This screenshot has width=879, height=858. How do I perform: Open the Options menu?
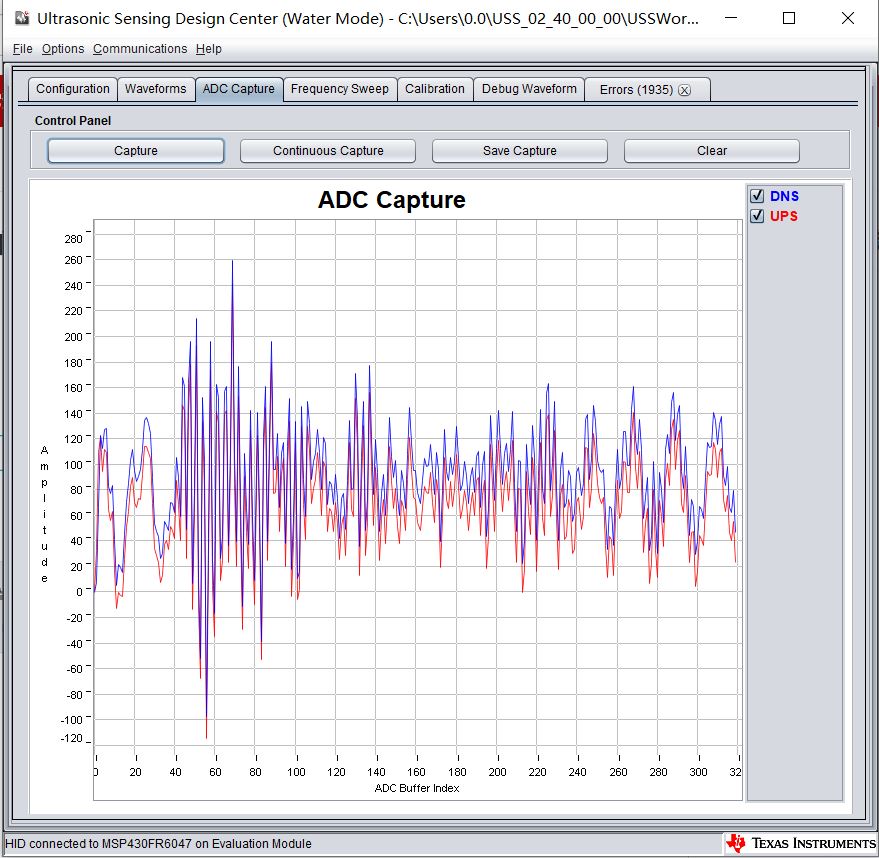pyautogui.click(x=63, y=49)
